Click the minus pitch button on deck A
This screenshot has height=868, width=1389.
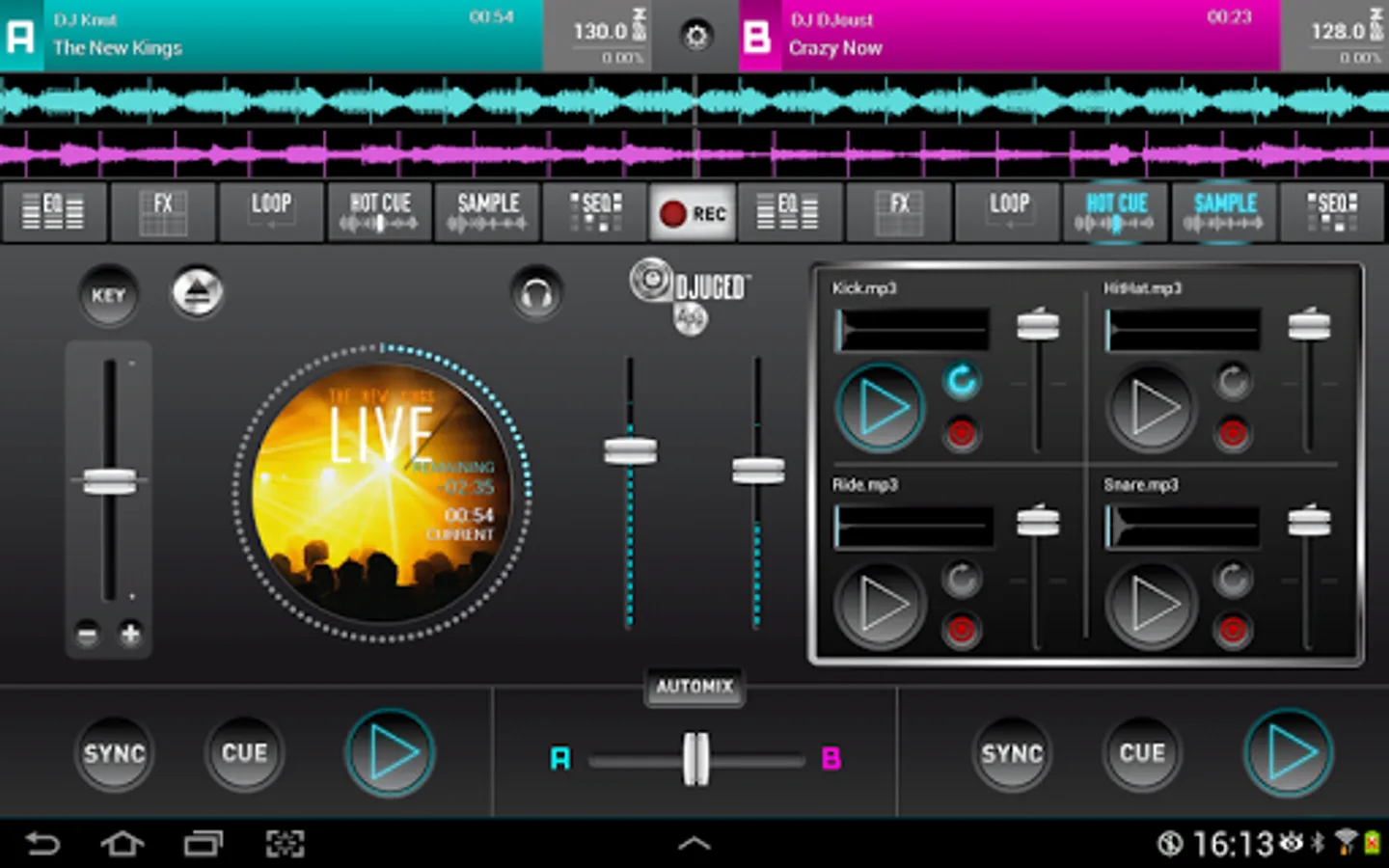[x=88, y=635]
